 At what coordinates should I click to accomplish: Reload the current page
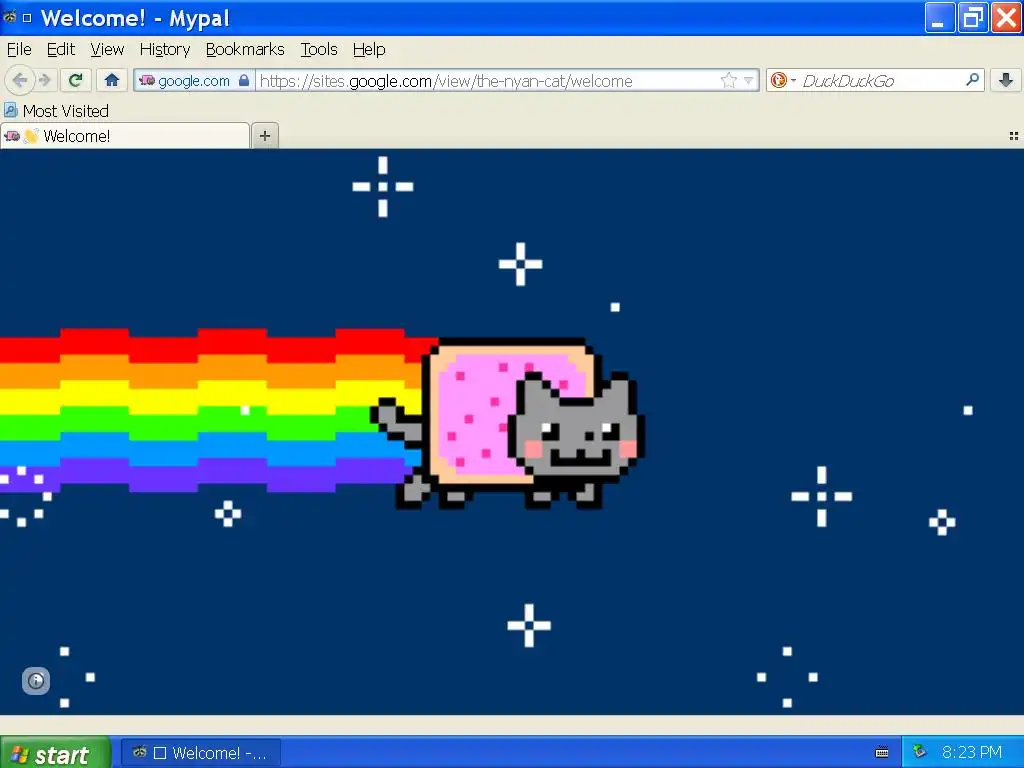(76, 80)
